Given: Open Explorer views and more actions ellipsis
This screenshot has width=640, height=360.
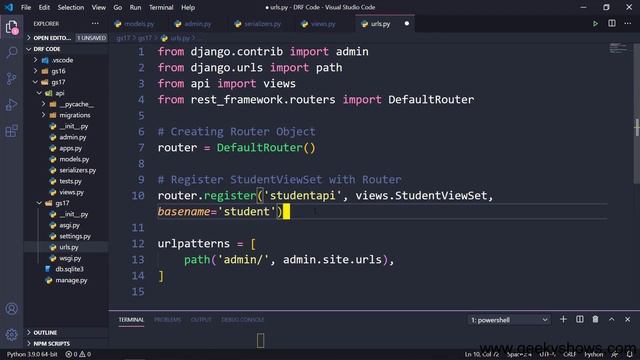Looking at the screenshot, I should pyautogui.click(x=95, y=24).
